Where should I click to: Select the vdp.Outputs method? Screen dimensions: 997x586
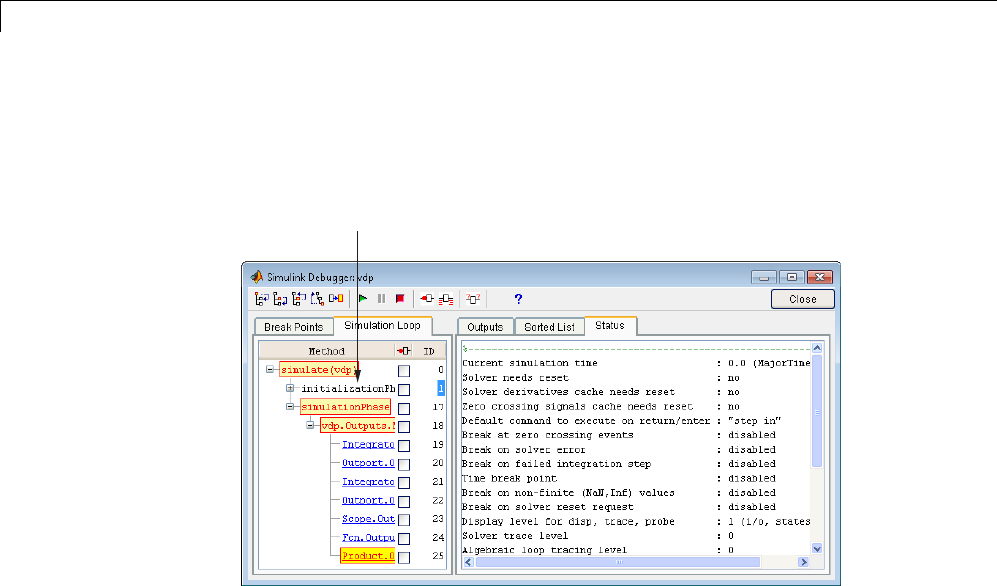[x=357, y=426]
